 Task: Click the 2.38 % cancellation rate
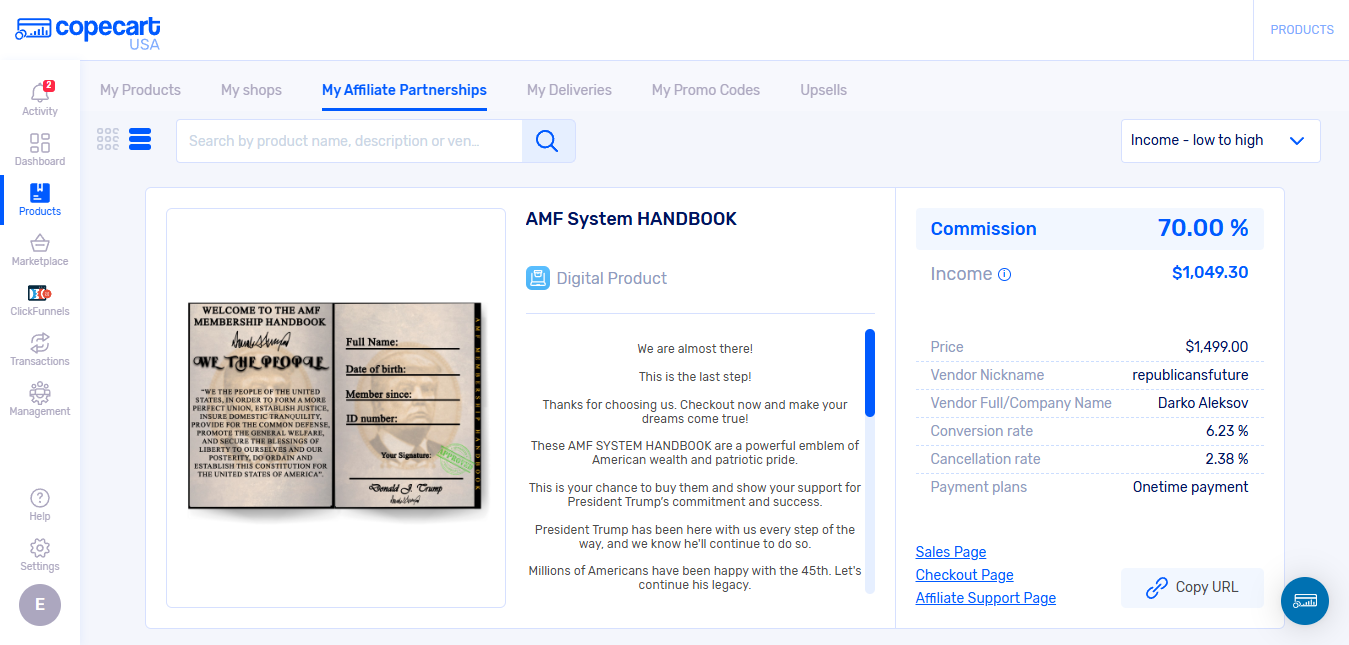[x=1227, y=459]
